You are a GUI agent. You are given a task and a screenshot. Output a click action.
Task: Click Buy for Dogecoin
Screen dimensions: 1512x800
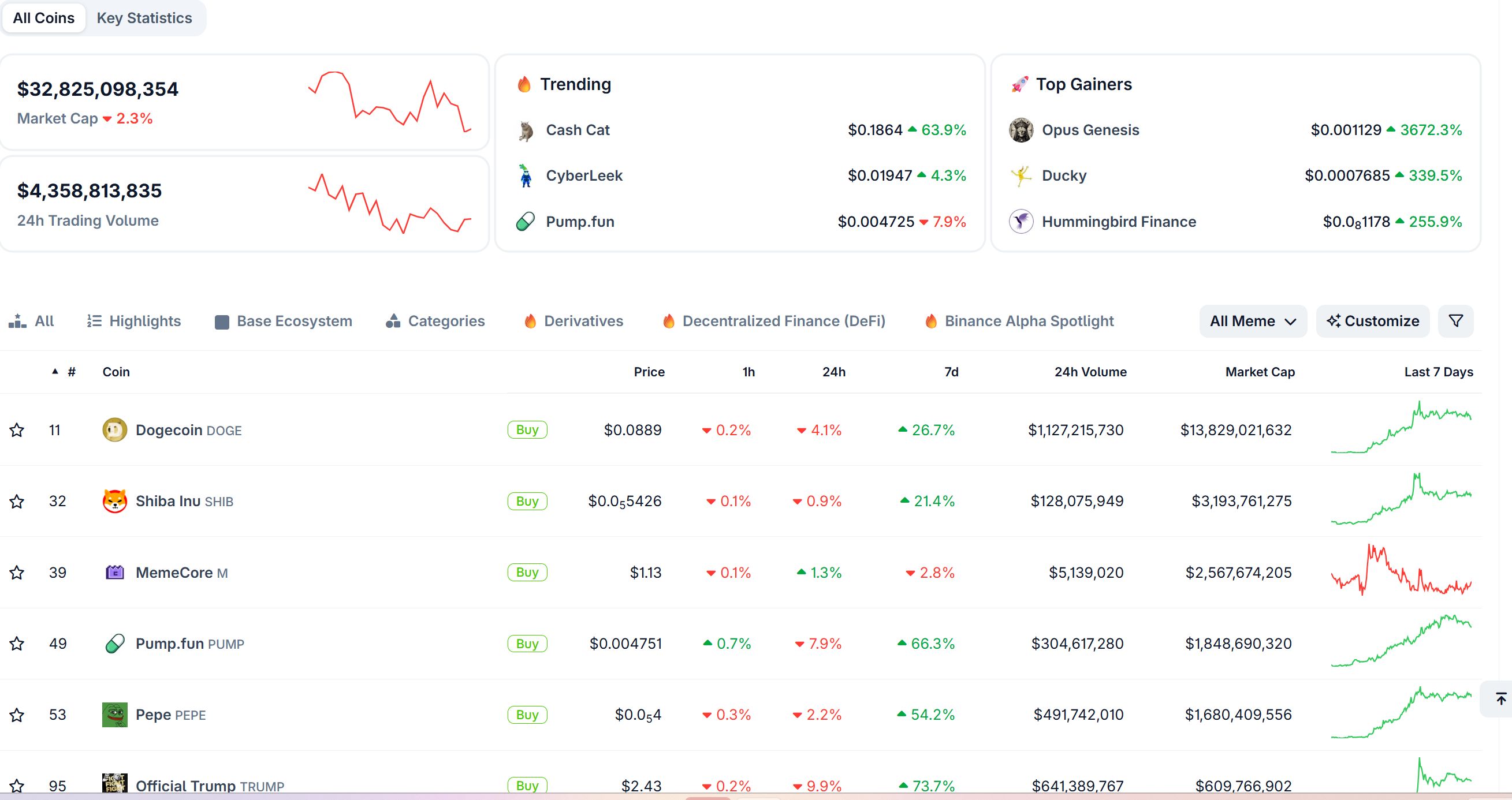point(527,430)
